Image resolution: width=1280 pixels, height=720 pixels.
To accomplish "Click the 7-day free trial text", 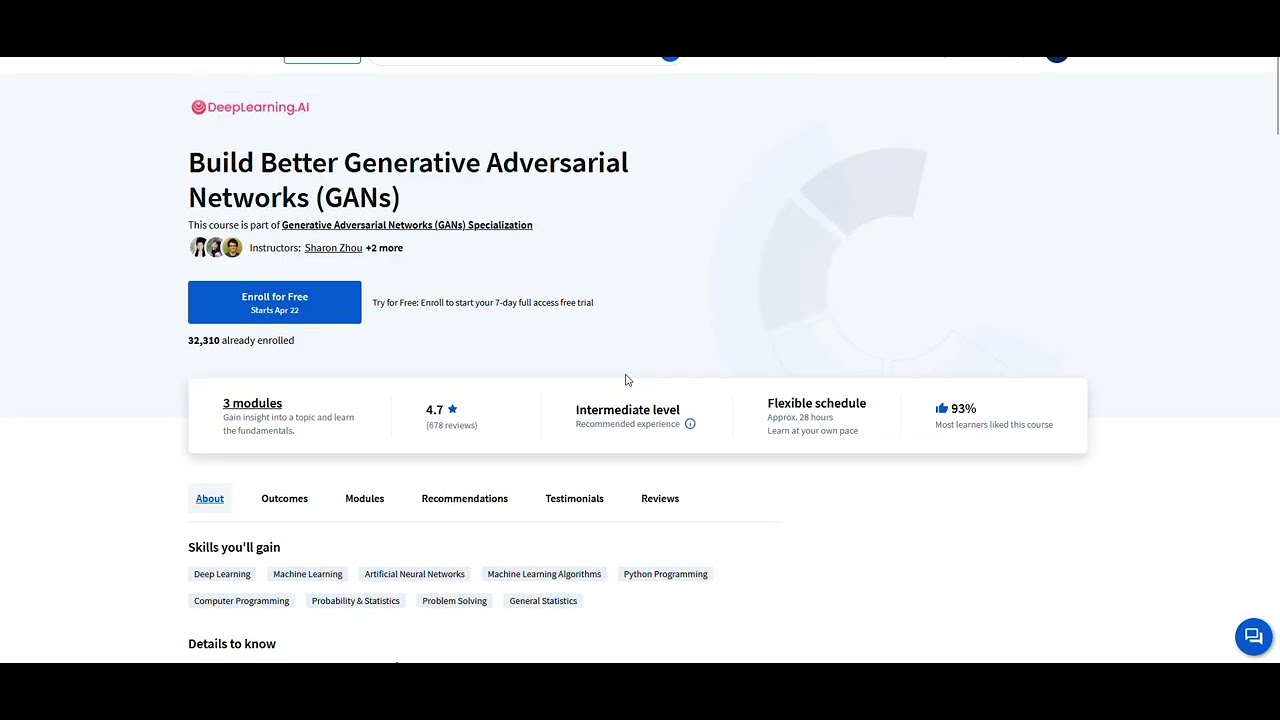I will click(x=483, y=302).
